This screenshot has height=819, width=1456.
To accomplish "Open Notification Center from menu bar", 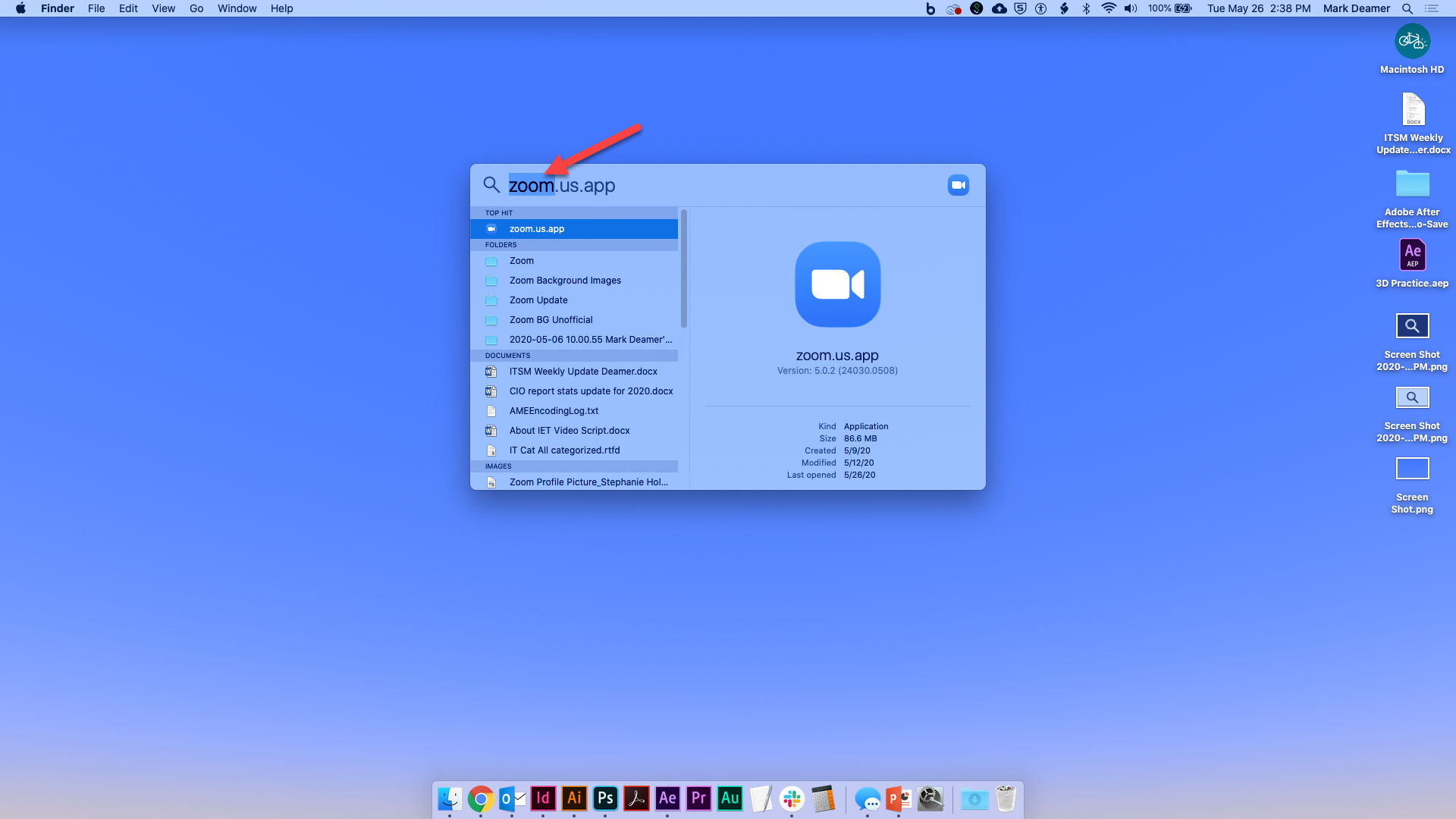I will tap(1432, 8).
